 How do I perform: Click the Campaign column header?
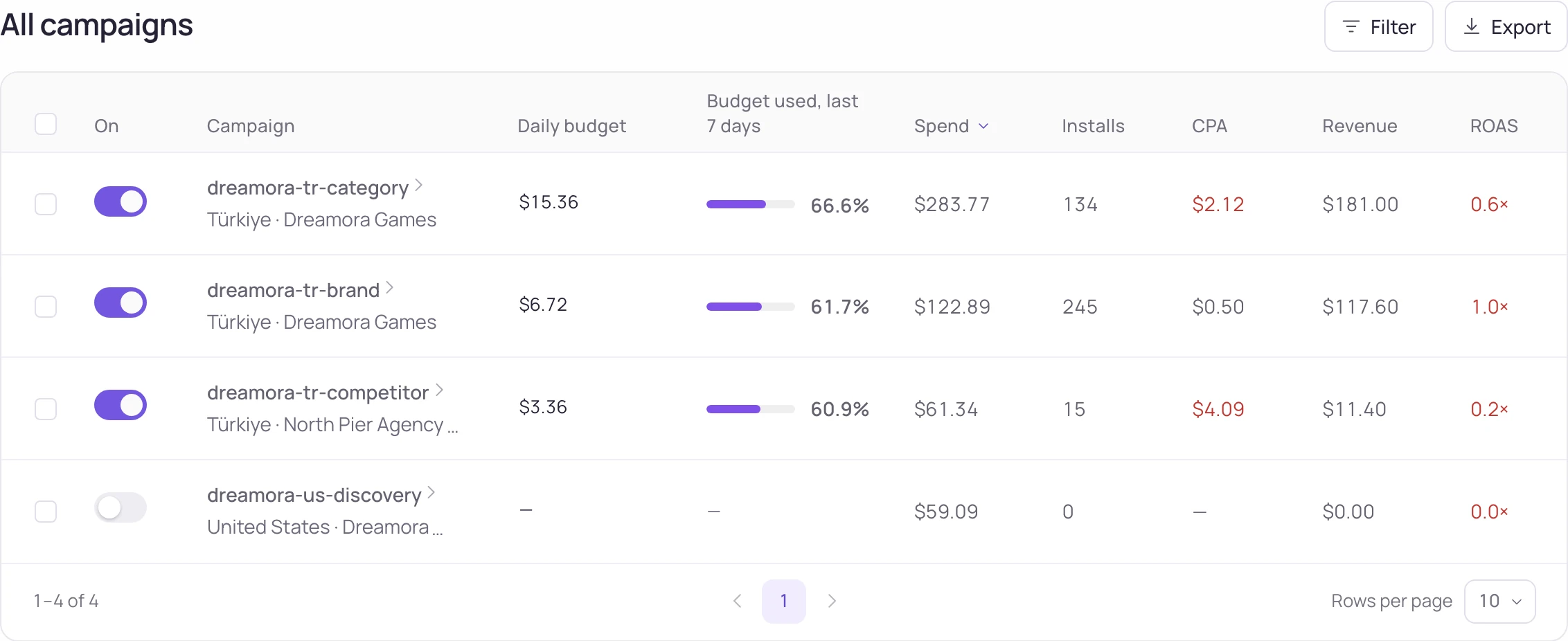click(x=251, y=126)
